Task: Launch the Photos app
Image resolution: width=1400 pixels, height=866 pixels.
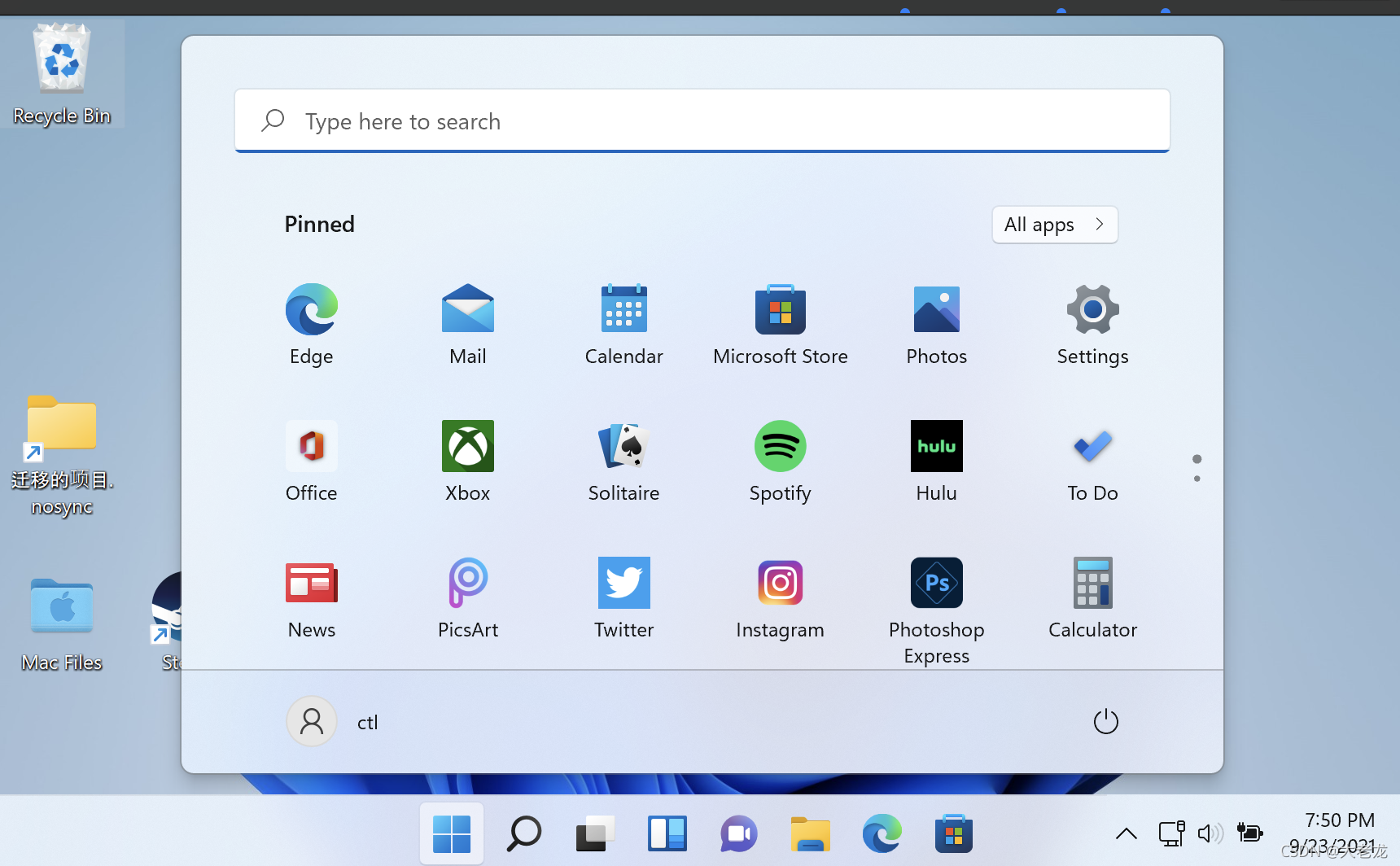Action: 937,325
